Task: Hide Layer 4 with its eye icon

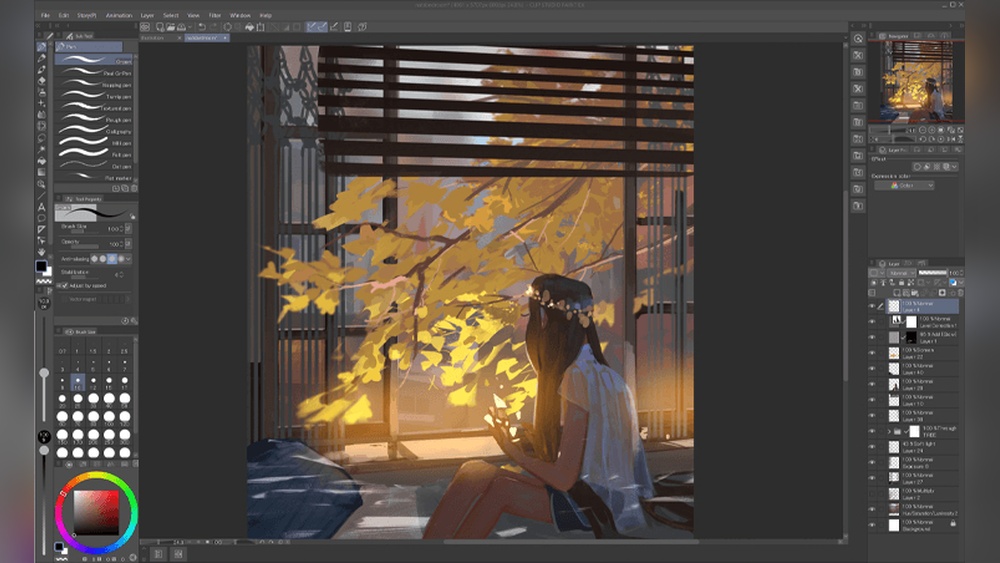Action: coord(872,306)
